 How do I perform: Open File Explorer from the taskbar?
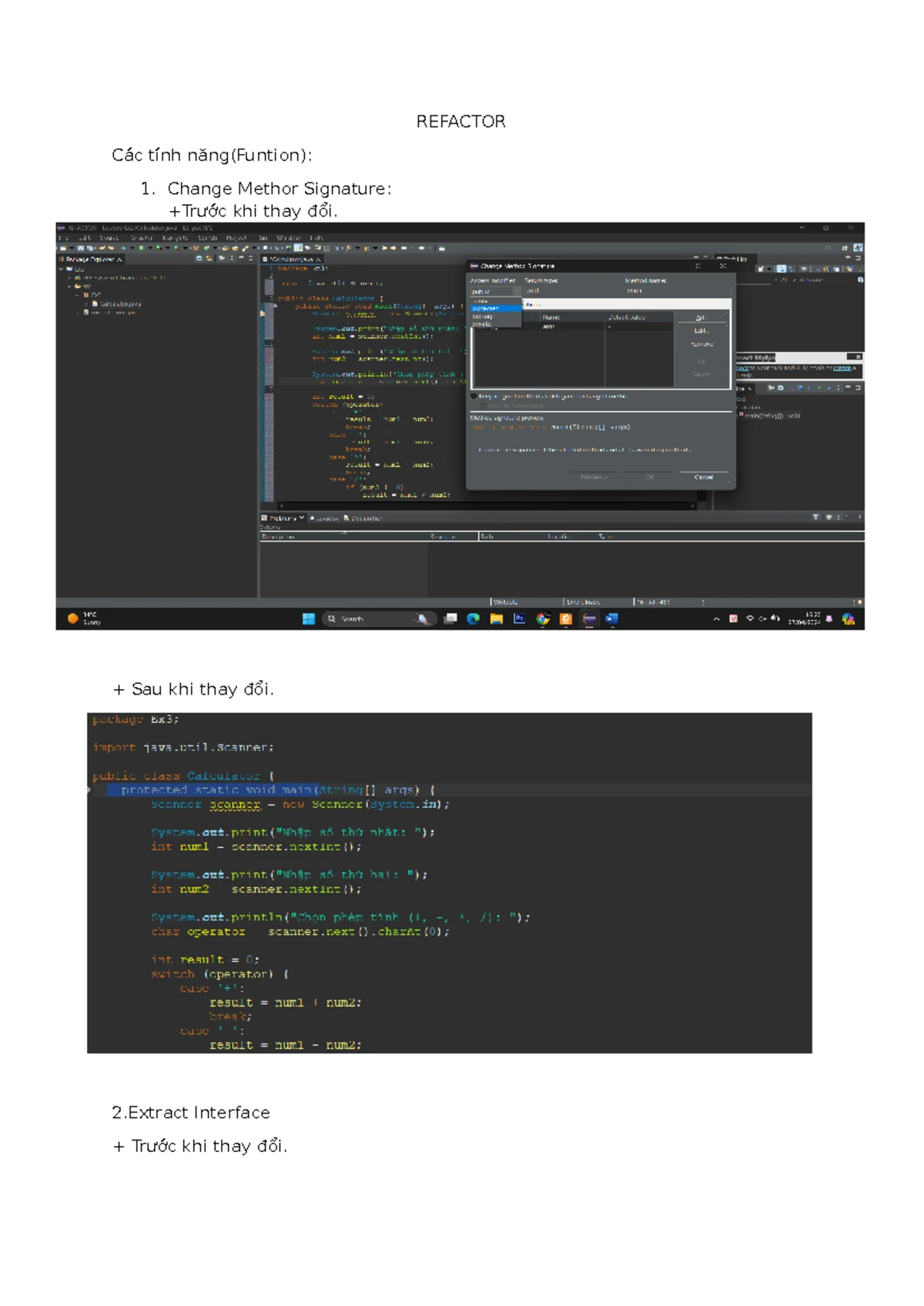pos(496,618)
